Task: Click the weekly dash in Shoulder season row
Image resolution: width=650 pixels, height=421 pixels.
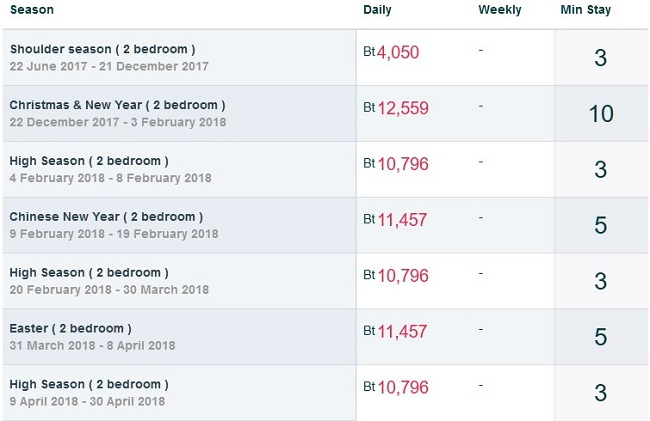Action: pyautogui.click(x=481, y=50)
